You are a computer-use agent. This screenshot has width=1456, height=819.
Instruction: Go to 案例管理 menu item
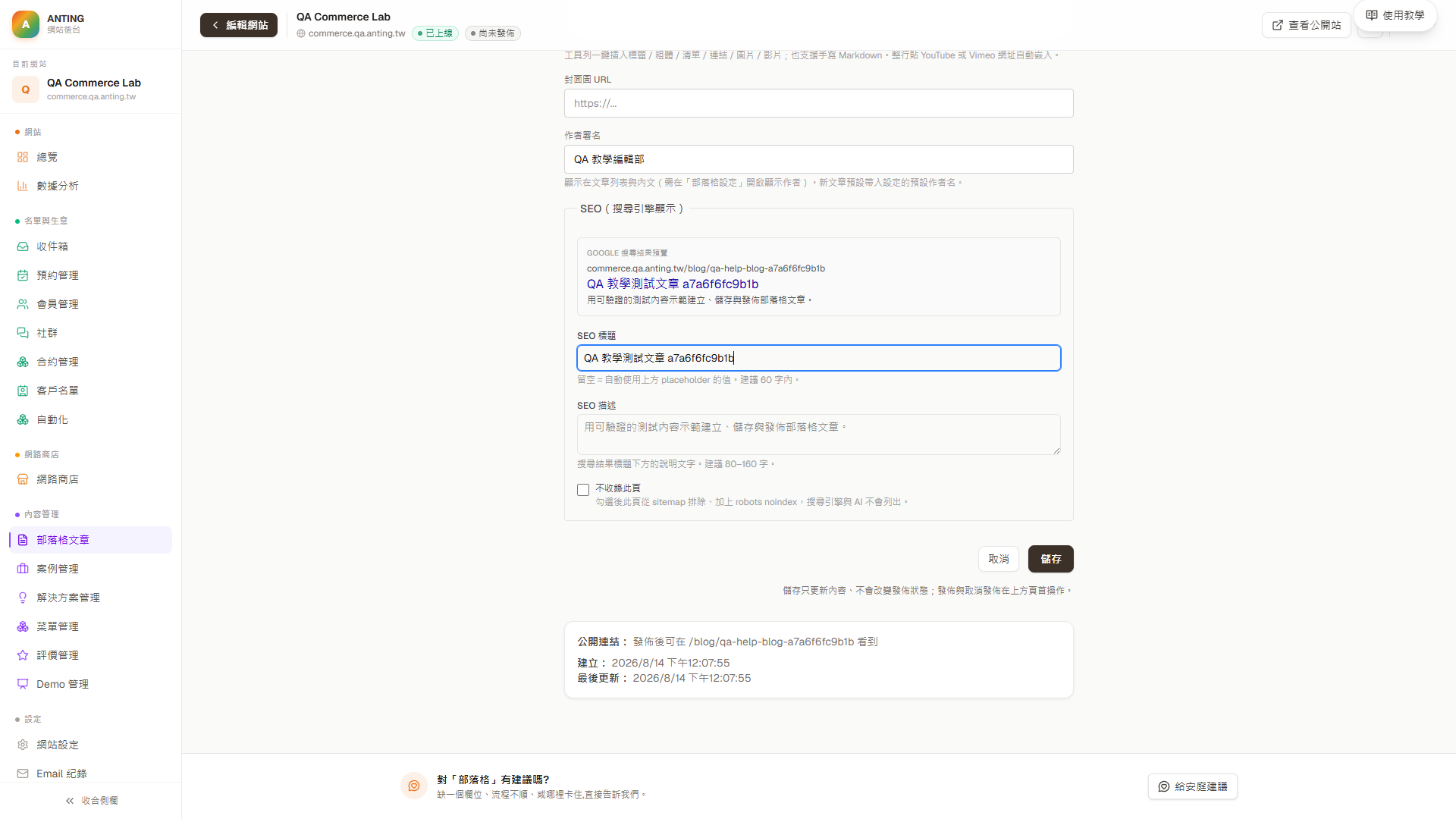tap(91, 569)
